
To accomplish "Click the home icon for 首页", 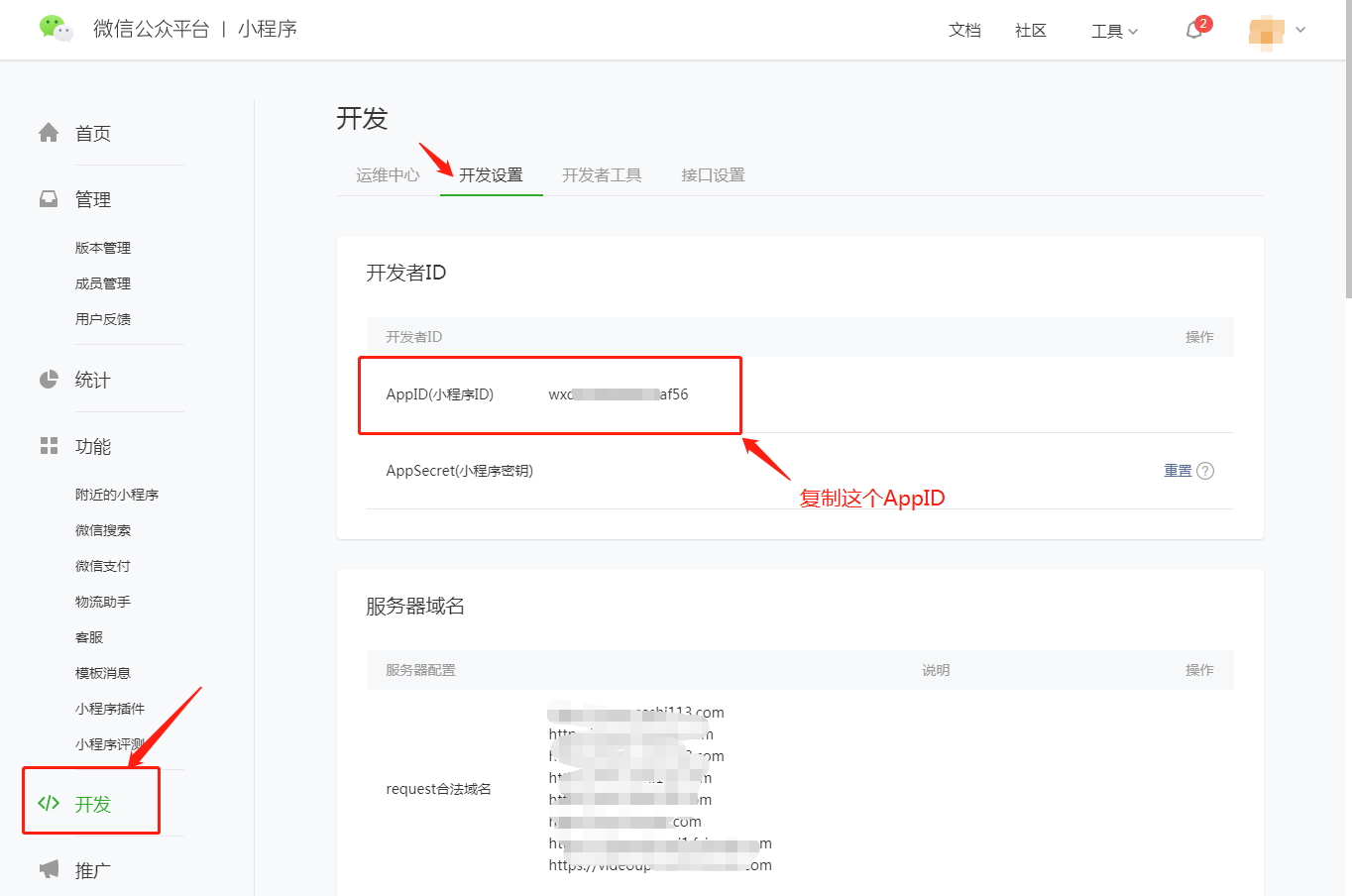I will coord(49,133).
